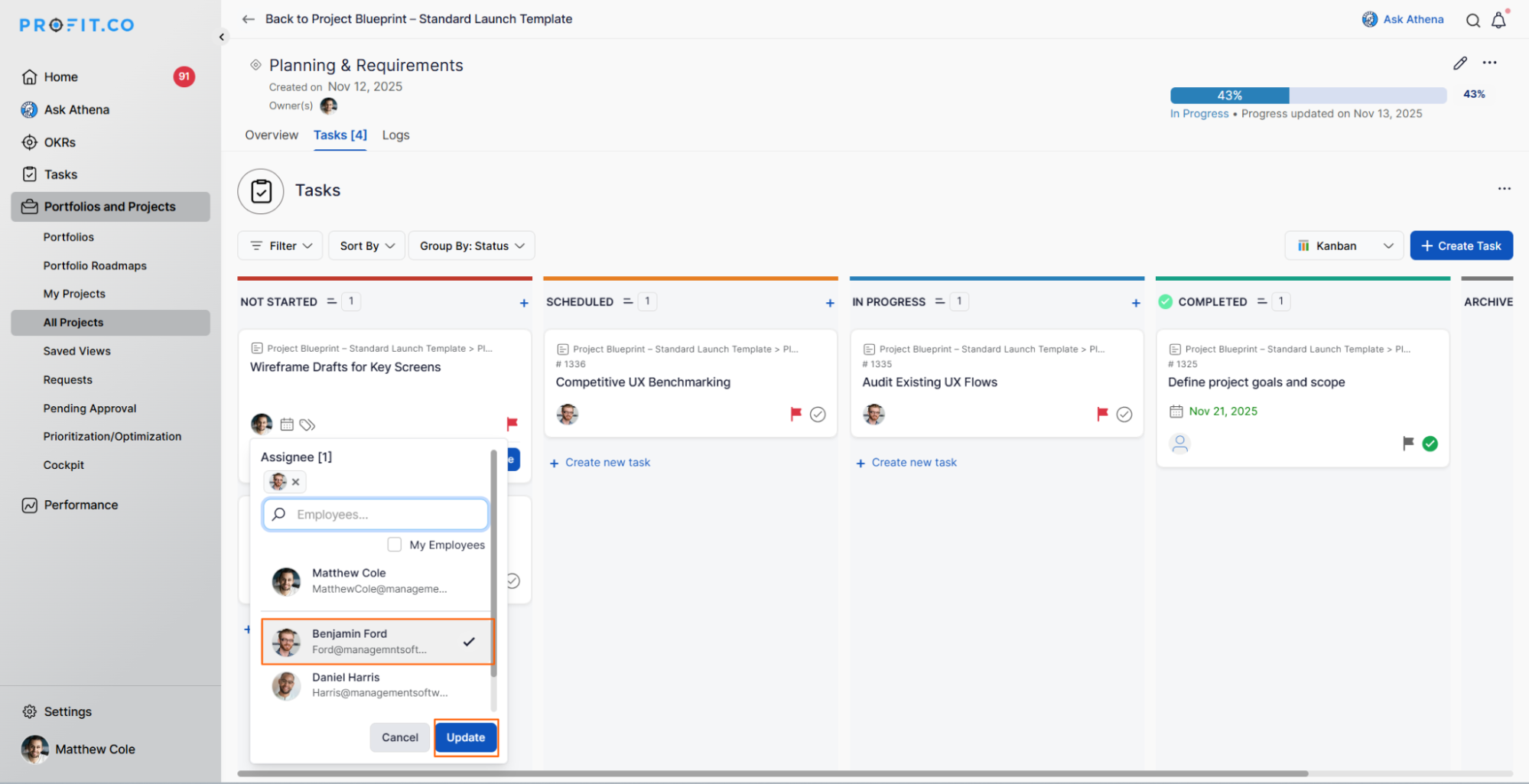This screenshot has width=1529, height=784.
Task: Add task to In Progress column with plus
Action: click(x=1135, y=303)
